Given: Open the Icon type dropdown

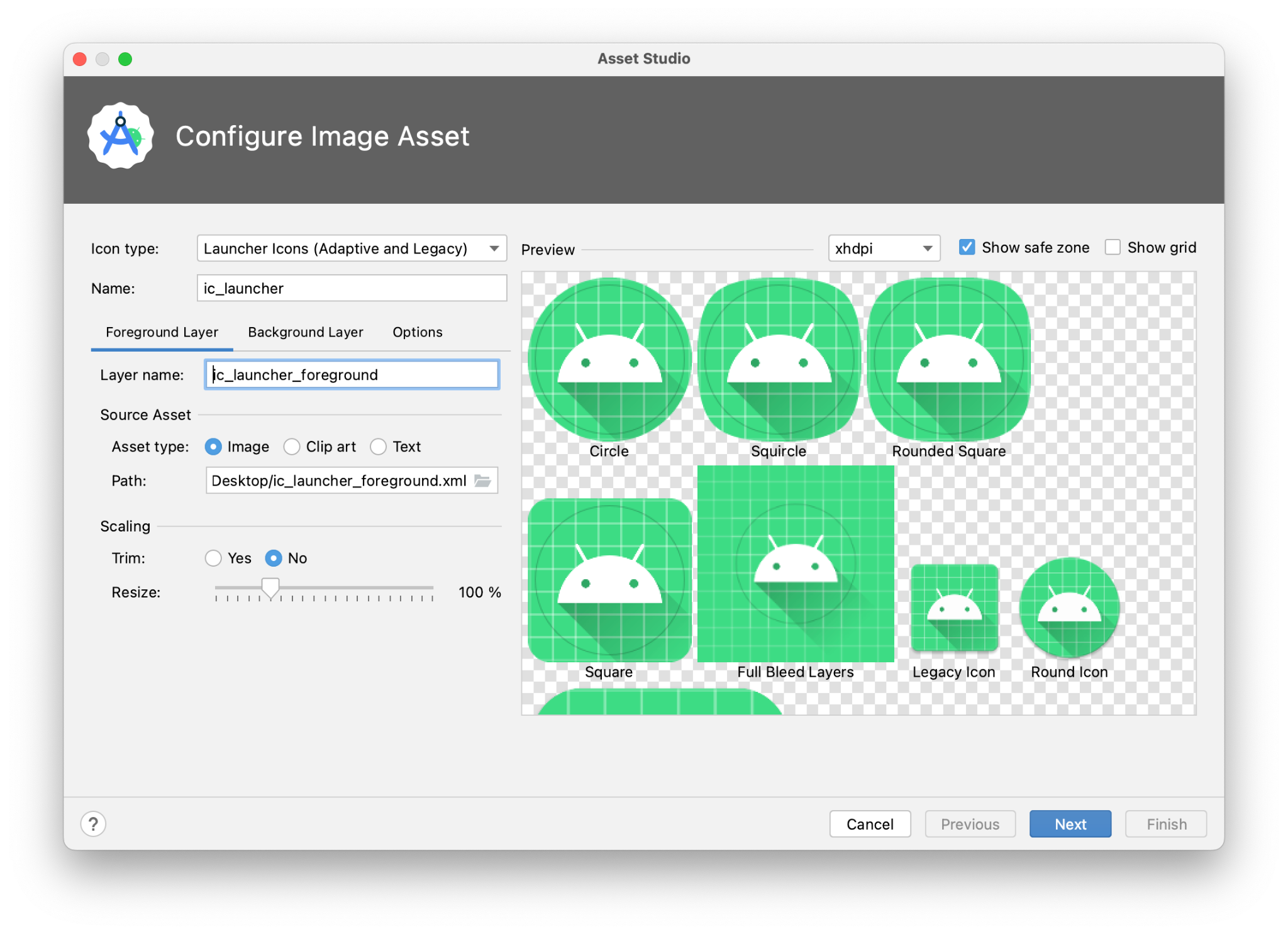Looking at the screenshot, I should pos(352,248).
